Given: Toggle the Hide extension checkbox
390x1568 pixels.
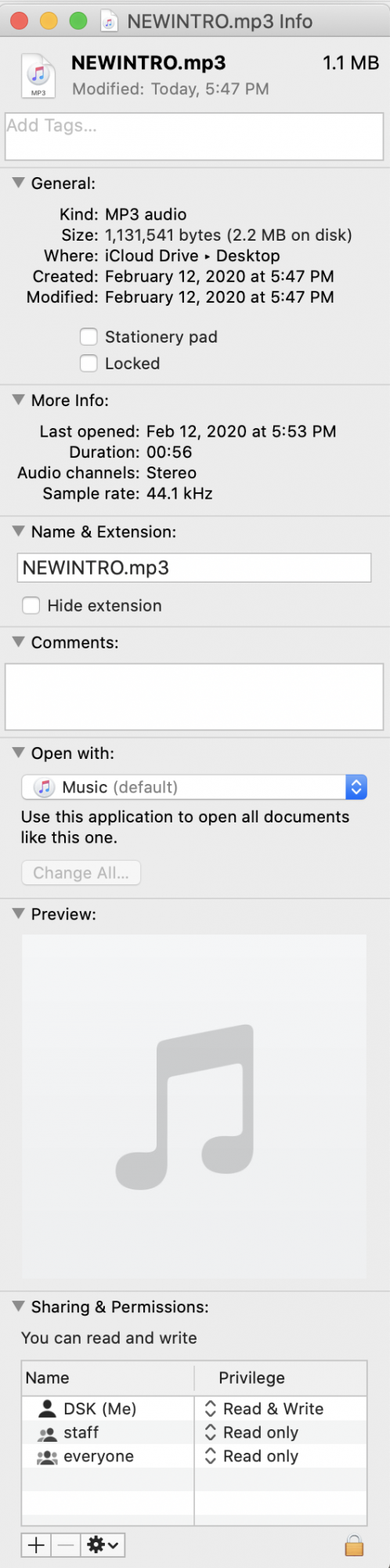Looking at the screenshot, I should [31, 605].
